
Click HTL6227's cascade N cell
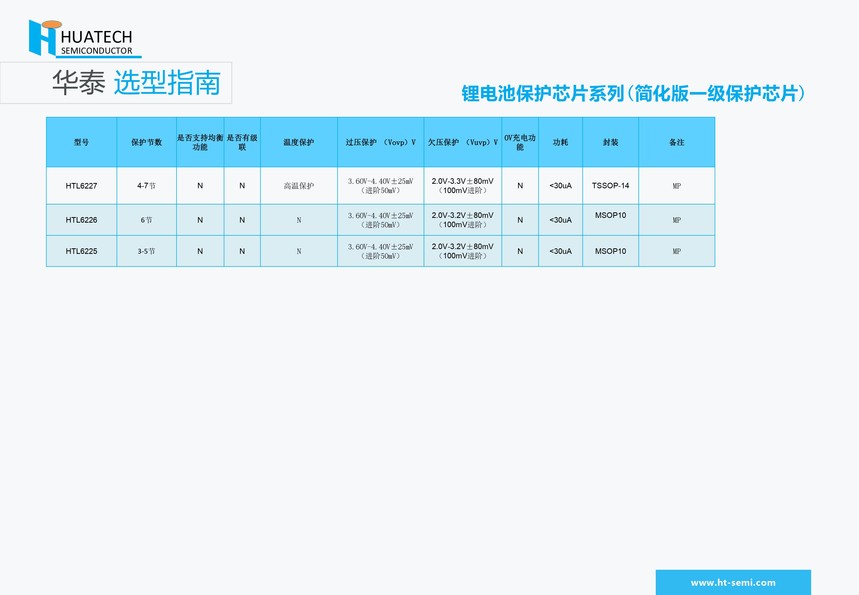pos(242,186)
